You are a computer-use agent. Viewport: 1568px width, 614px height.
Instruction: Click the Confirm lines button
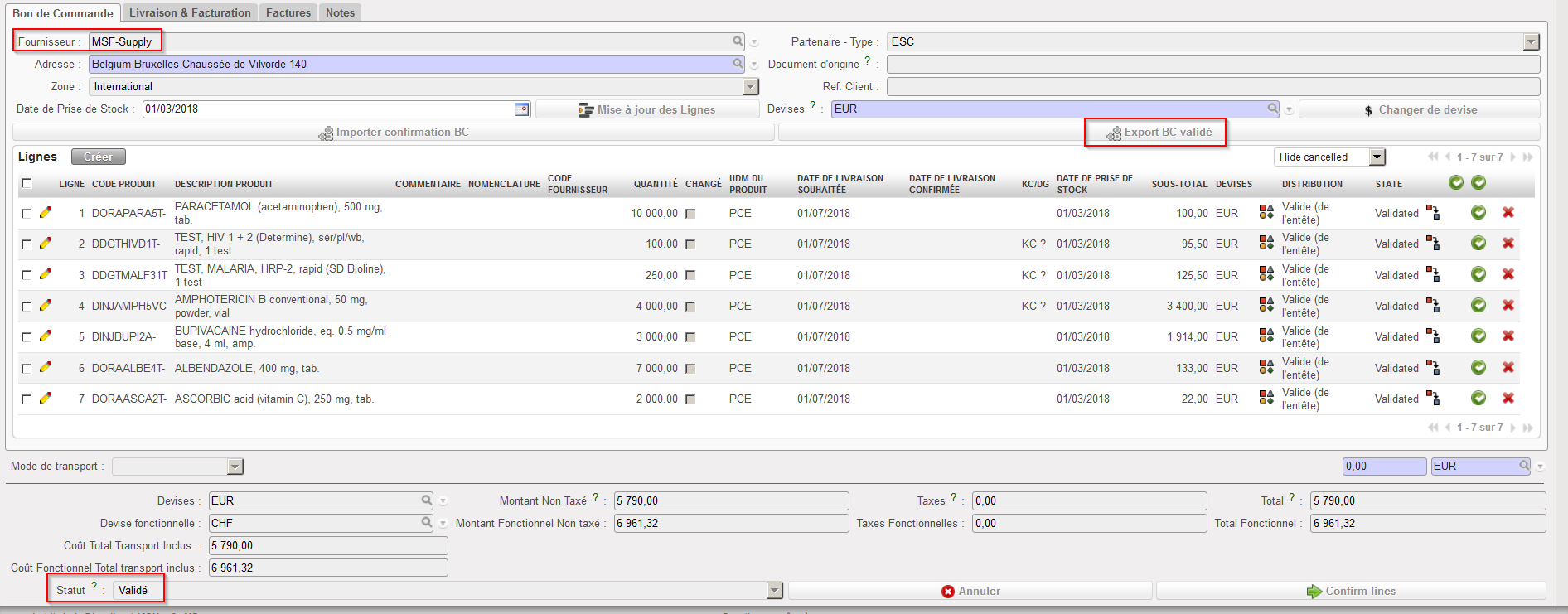[1351, 591]
